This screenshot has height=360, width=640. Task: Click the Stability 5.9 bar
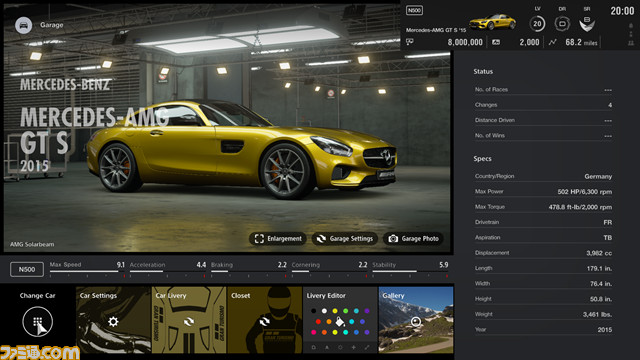[410, 269]
